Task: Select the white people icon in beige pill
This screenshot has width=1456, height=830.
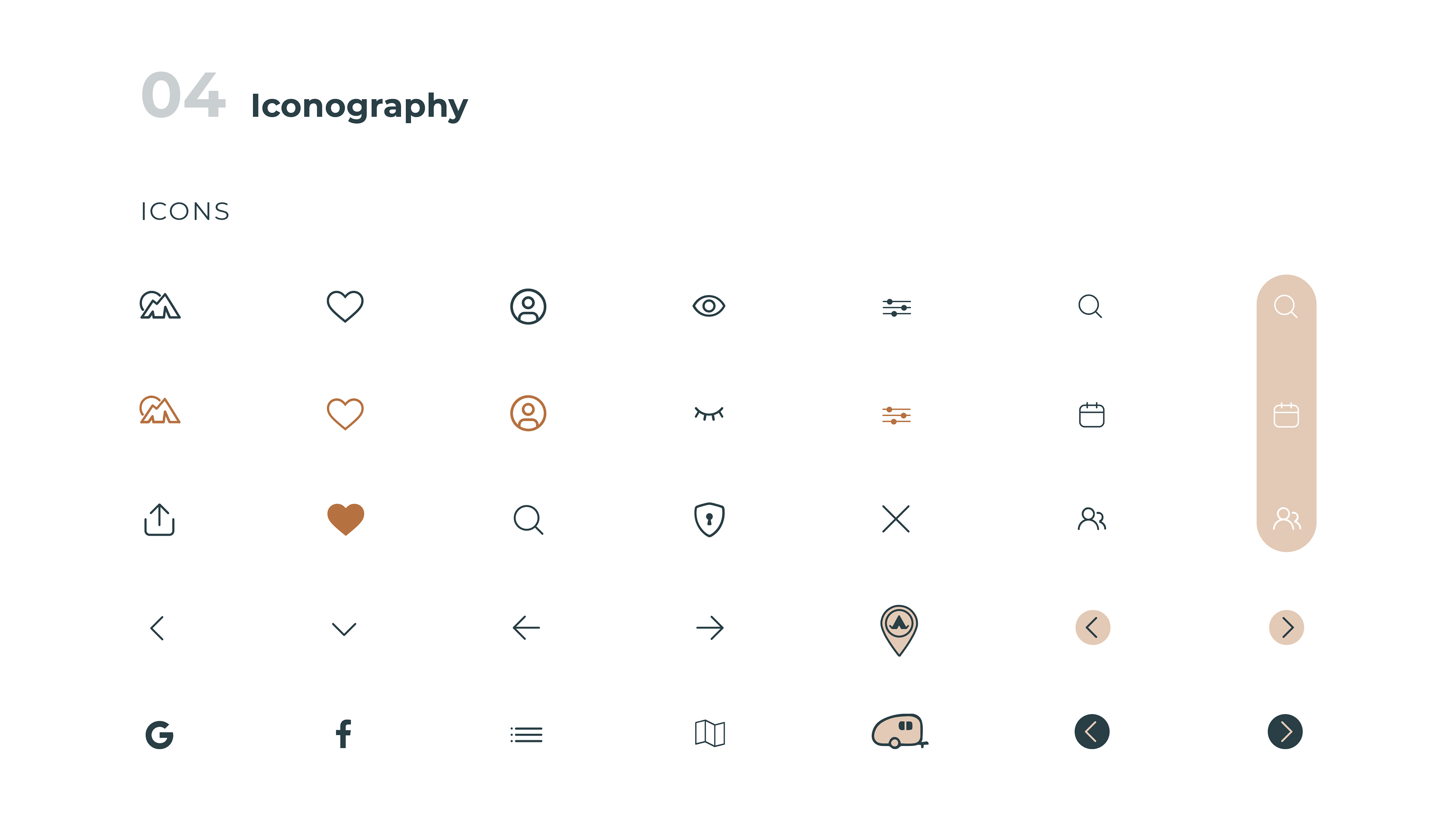Action: coord(1287,519)
